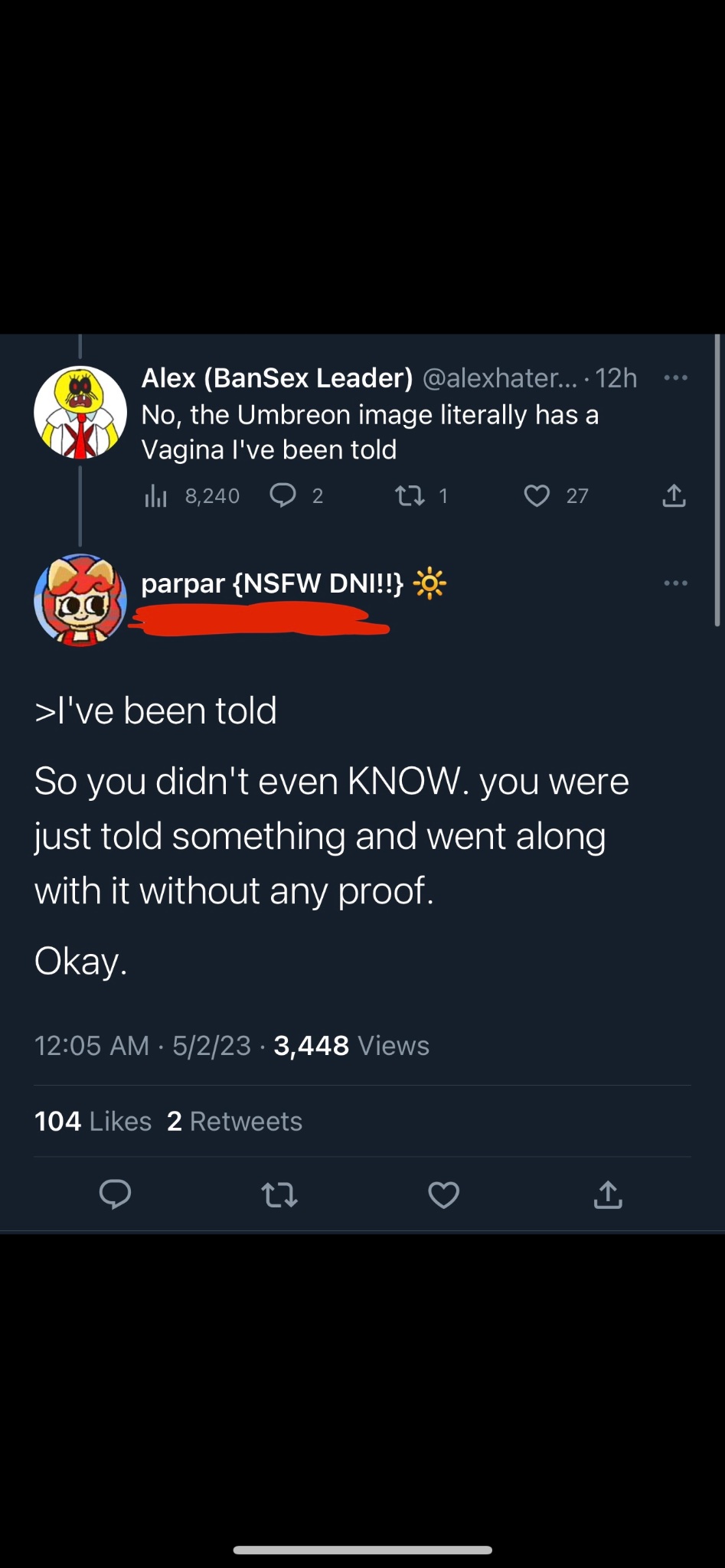
Task: Like parpar's tweet with bottom heart icon
Action: 444,1194
